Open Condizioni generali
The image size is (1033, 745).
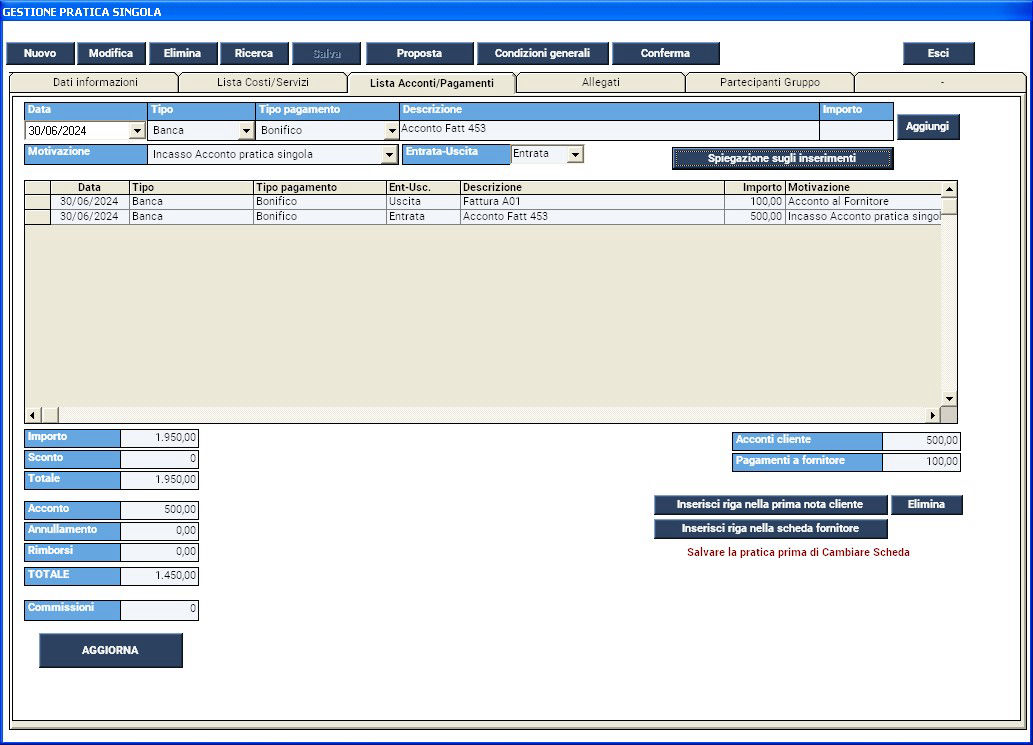point(542,54)
